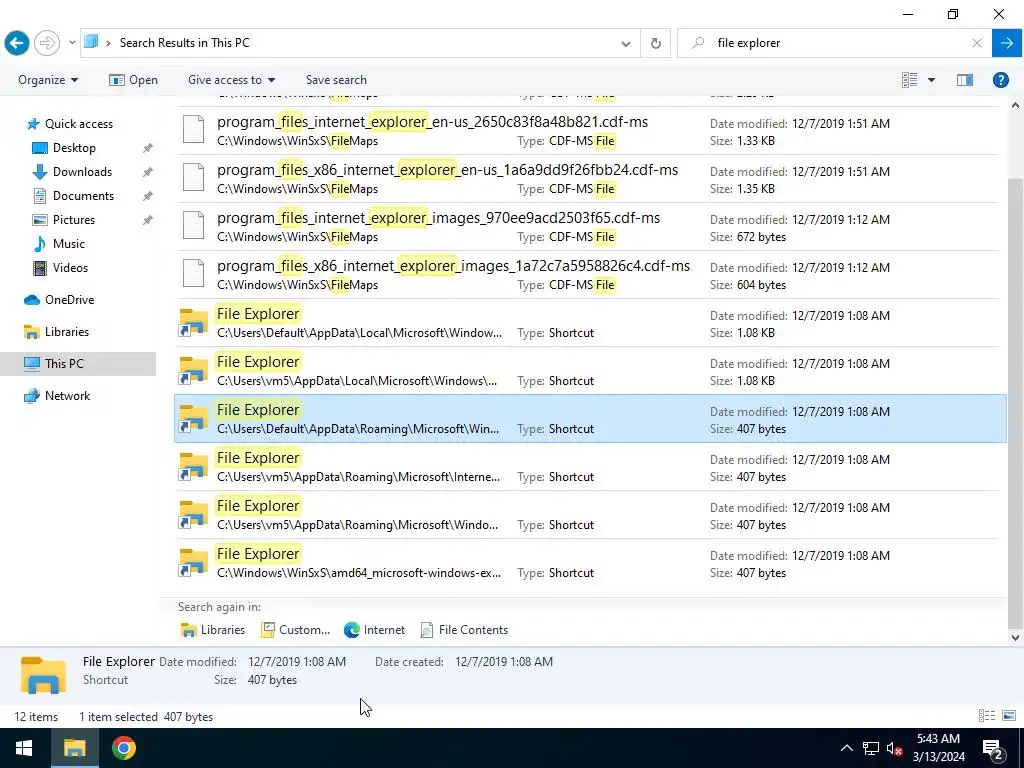Open Desktop in the sidebar
Viewport: 1024px width, 768px height.
point(74,148)
